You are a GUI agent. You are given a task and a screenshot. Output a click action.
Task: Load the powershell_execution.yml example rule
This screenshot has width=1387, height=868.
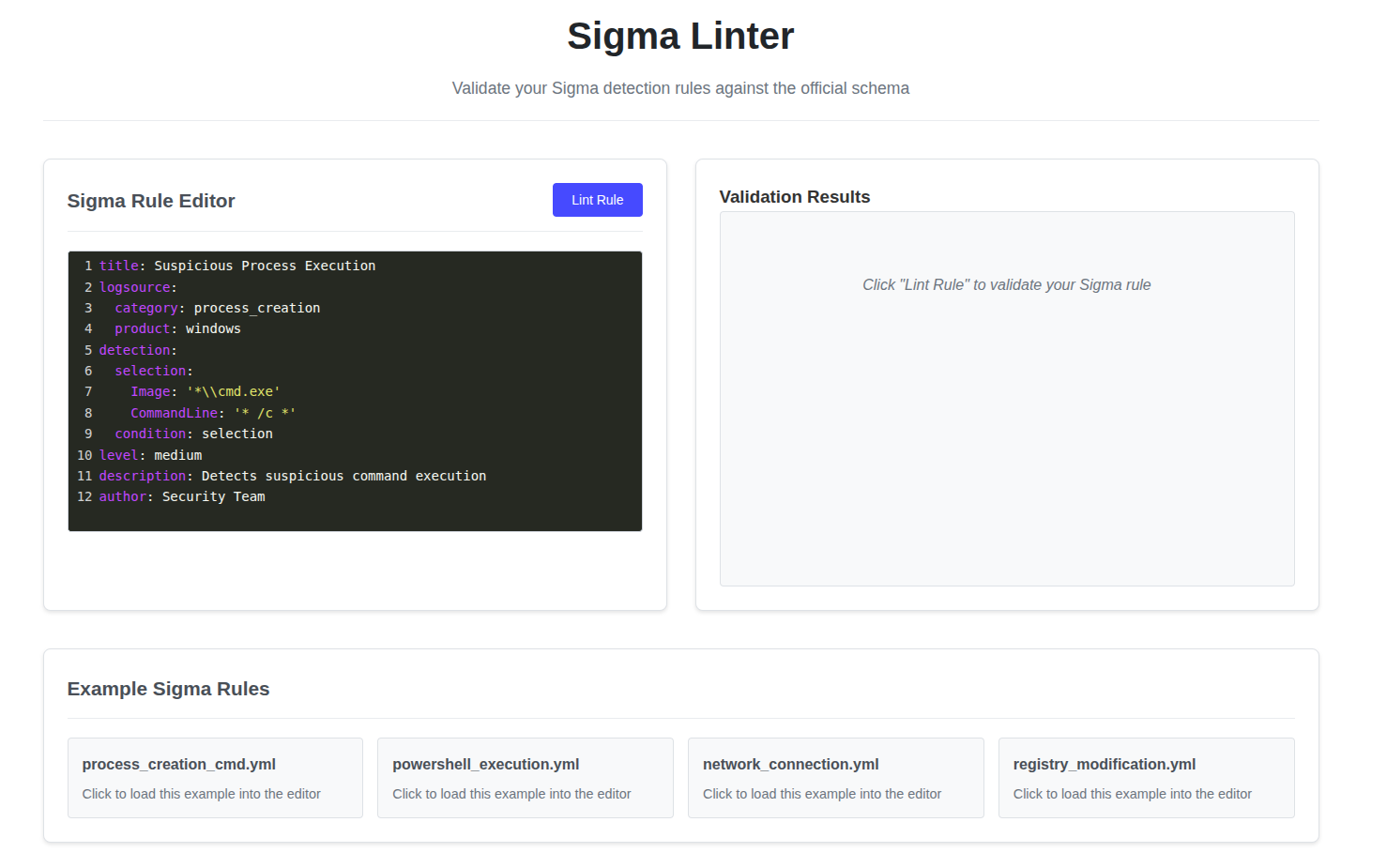tap(525, 777)
